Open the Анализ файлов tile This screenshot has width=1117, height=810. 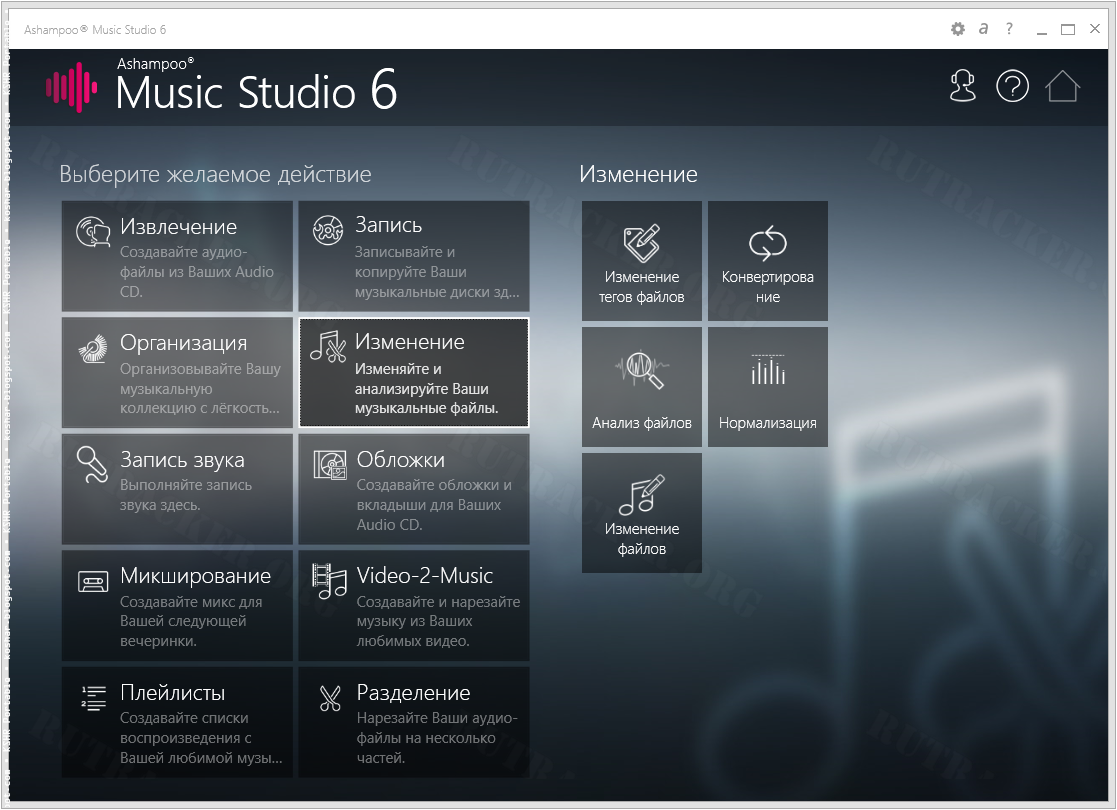coord(641,387)
